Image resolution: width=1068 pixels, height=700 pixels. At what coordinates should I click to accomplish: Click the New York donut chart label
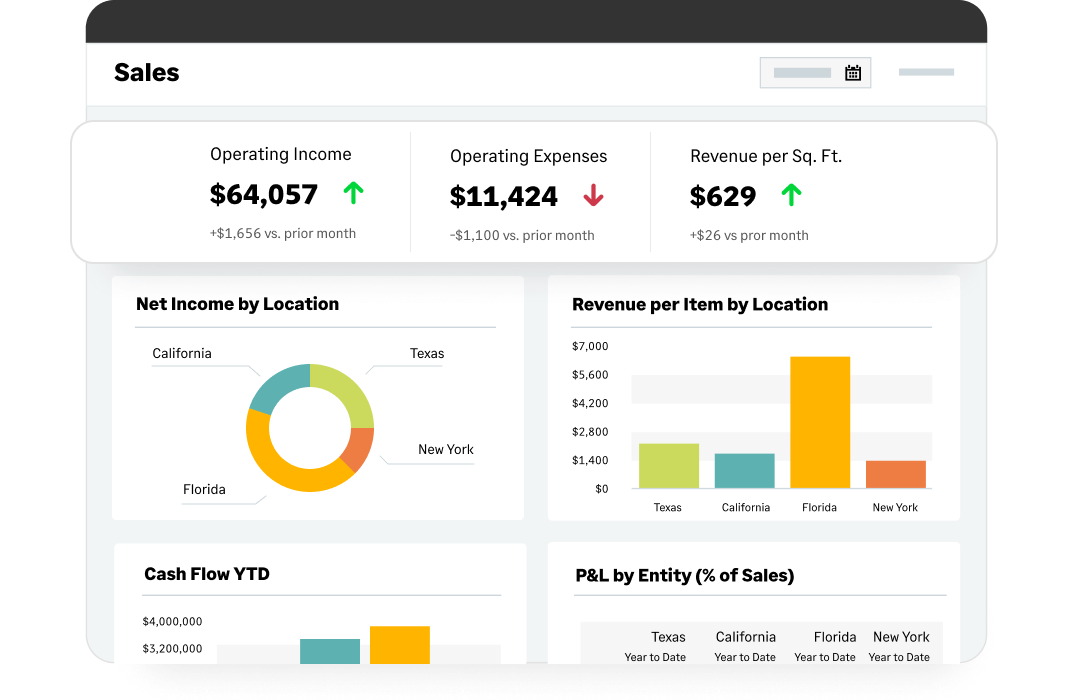pyautogui.click(x=445, y=450)
